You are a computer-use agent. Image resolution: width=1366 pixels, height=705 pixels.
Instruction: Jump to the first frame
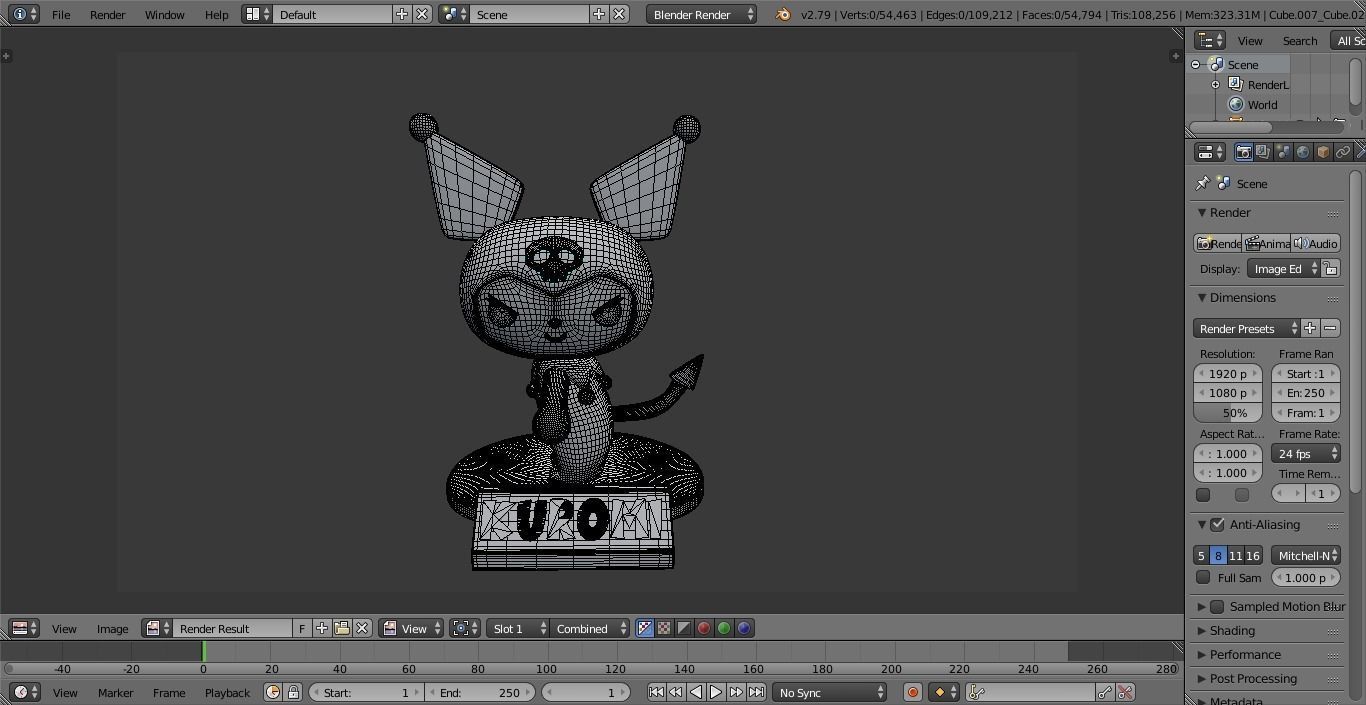point(656,692)
